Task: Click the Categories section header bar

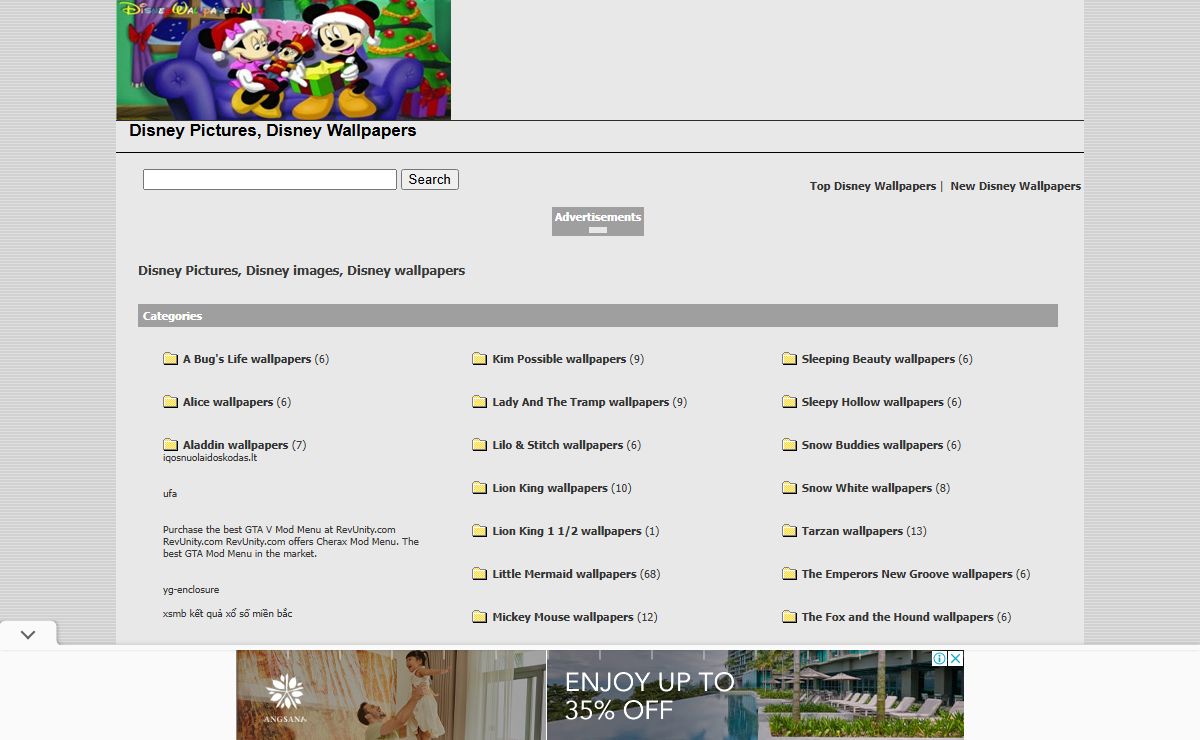Action: 598,316
